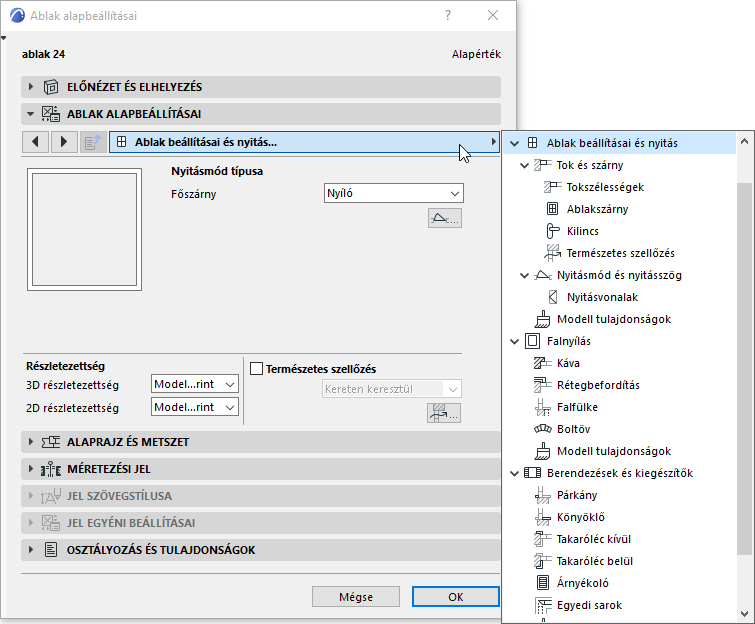This screenshot has width=755, height=624.
Task: Click the Falfülke wall niche icon
Action: point(543,407)
